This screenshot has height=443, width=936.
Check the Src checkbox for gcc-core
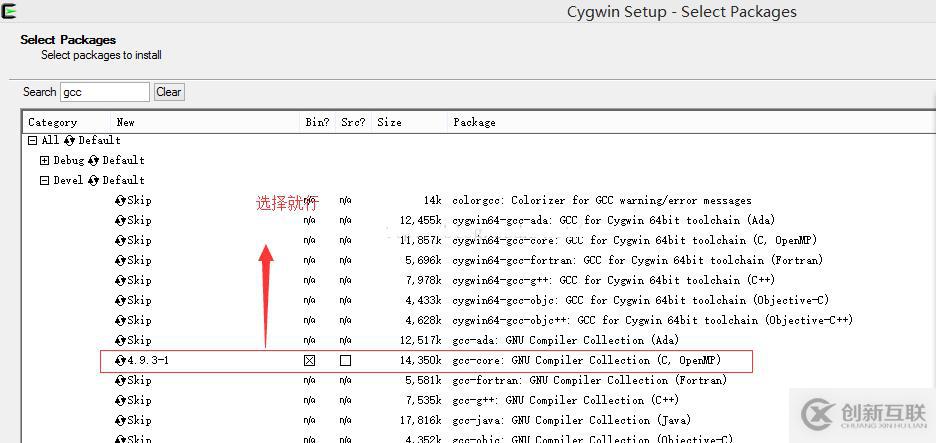345,361
